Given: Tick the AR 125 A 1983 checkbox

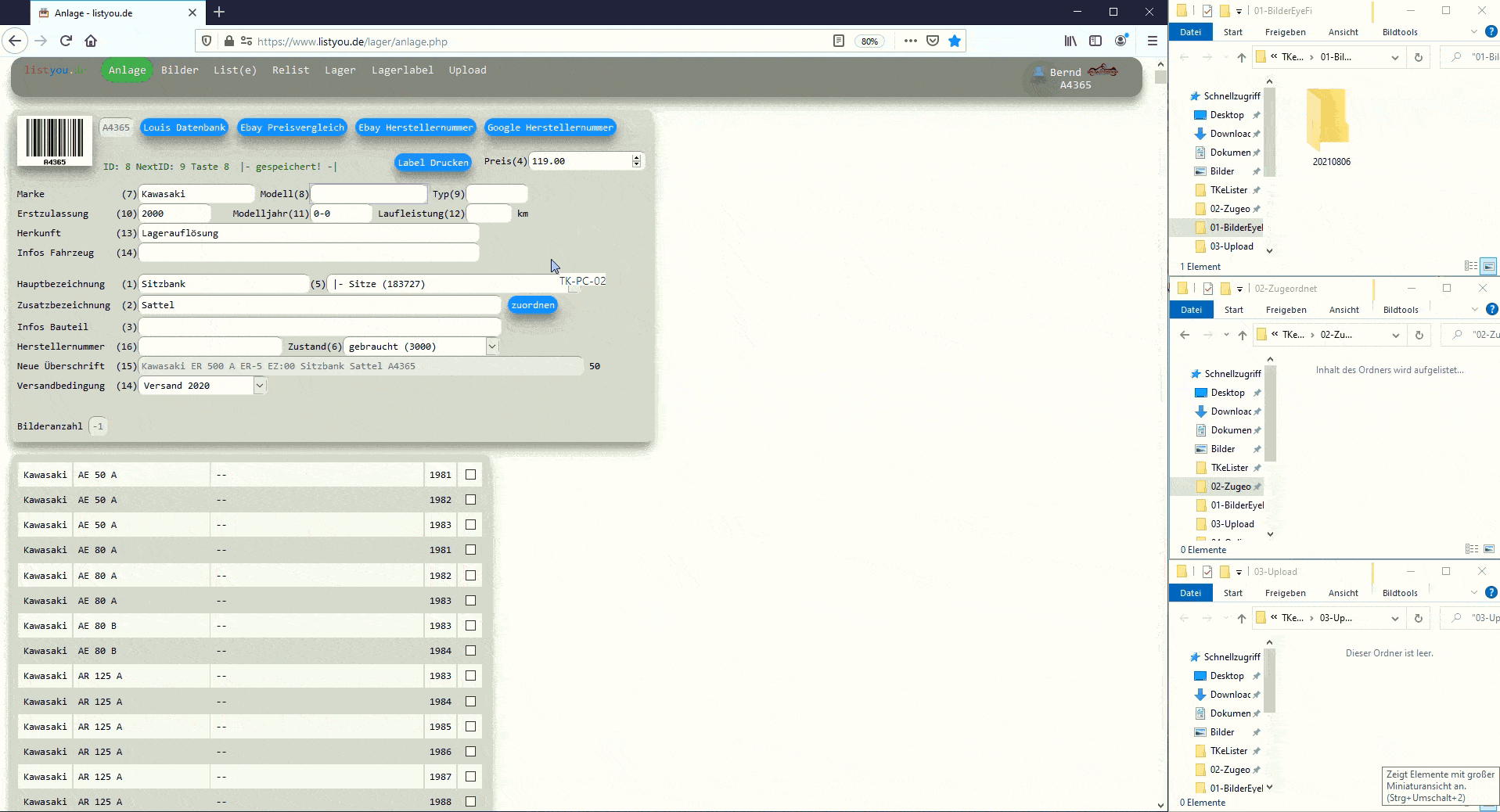Looking at the screenshot, I should [470, 676].
